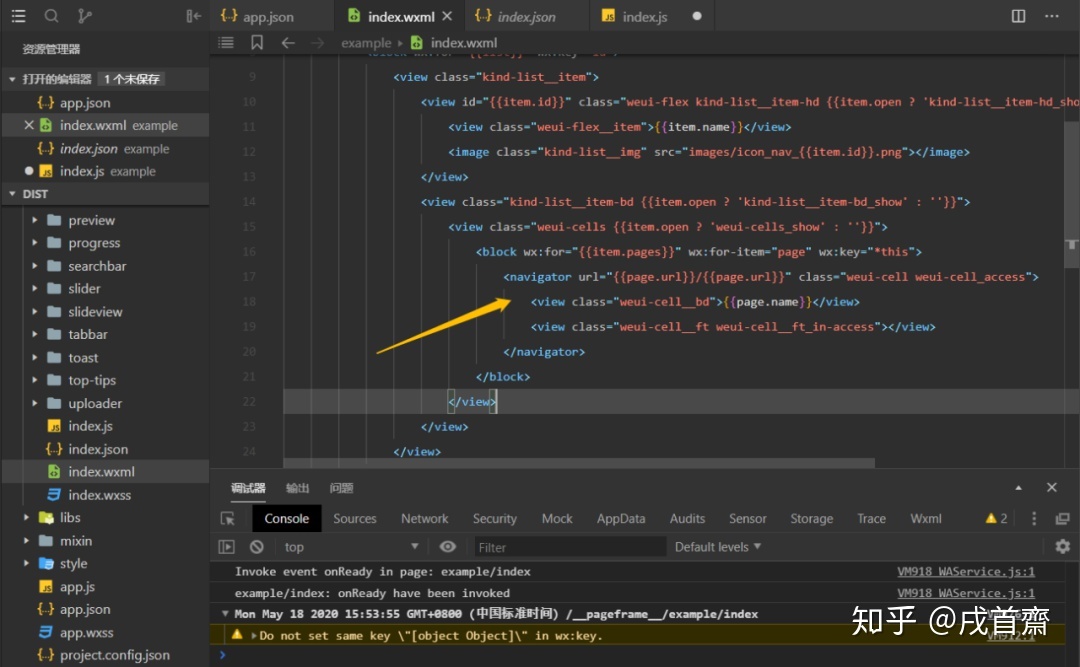Open console settings gear icon
The width and height of the screenshot is (1080, 667).
pos(1063,546)
